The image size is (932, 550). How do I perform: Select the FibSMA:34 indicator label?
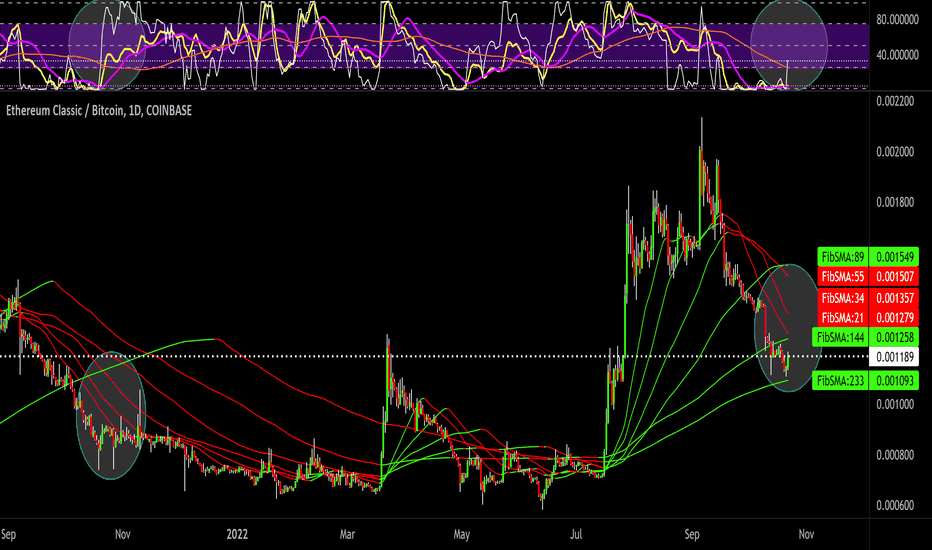[x=843, y=298]
